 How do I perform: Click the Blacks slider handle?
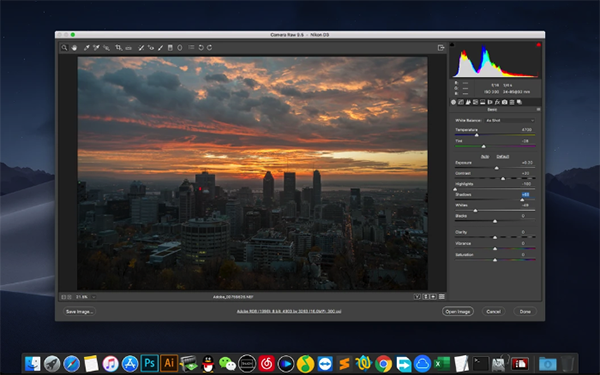pyautogui.click(x=495, y=222)
